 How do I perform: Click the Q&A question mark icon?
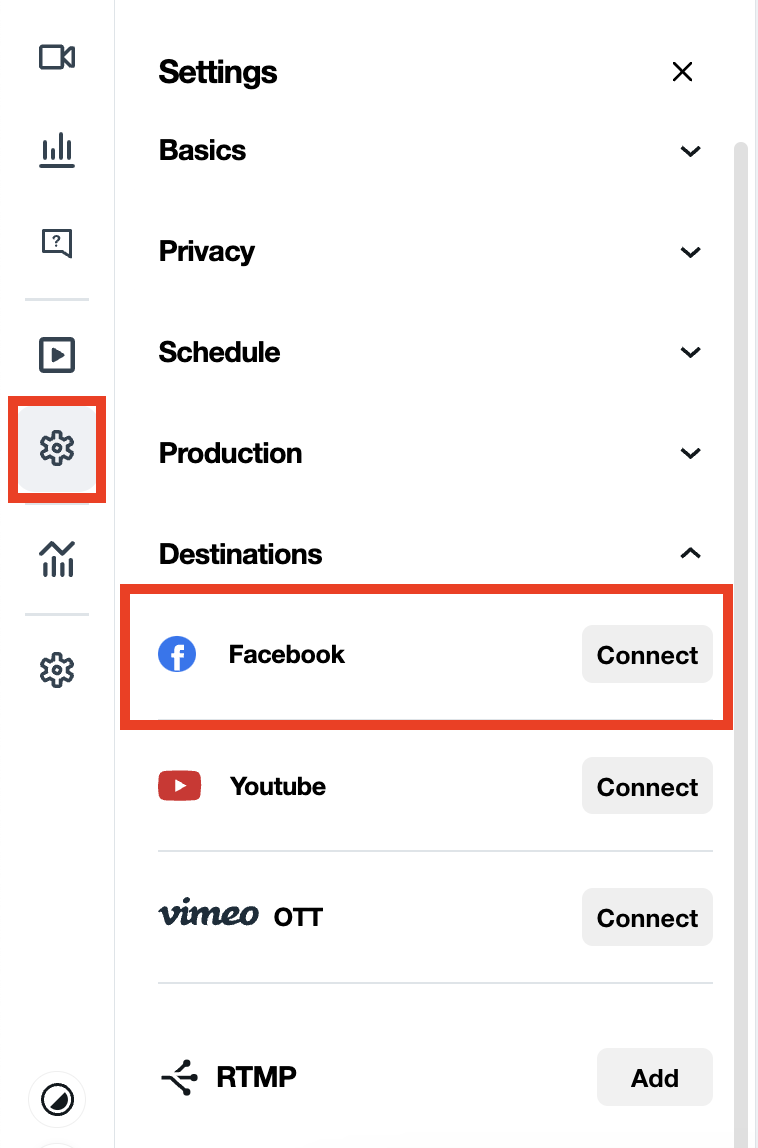[57, 243]
